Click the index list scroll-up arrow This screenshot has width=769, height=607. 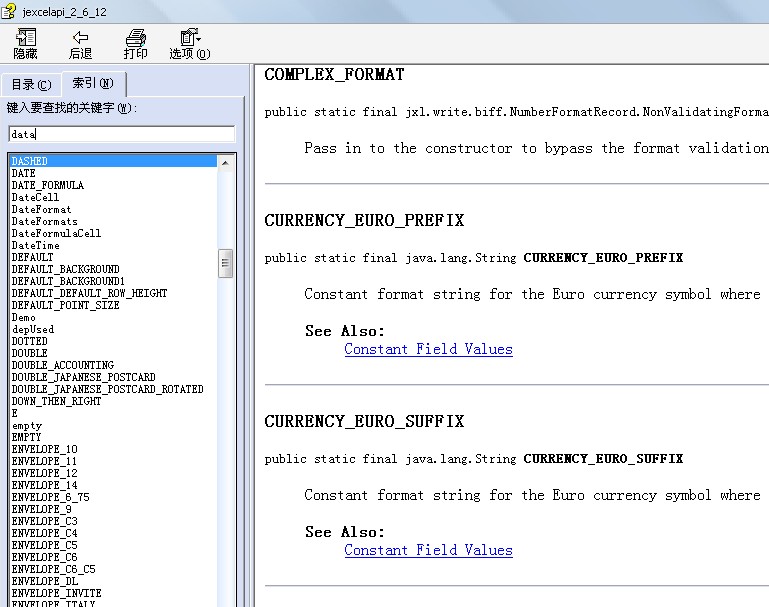(x=225, y=162)
